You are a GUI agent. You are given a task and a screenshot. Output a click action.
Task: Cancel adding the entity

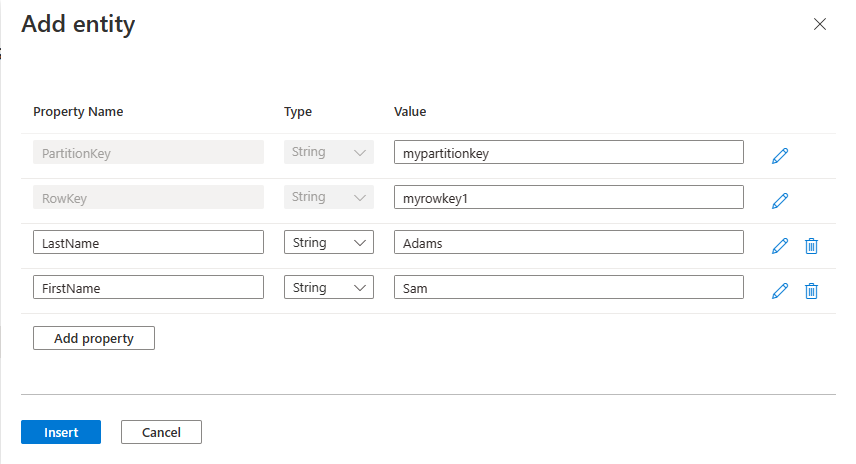(x=161, y=432)
